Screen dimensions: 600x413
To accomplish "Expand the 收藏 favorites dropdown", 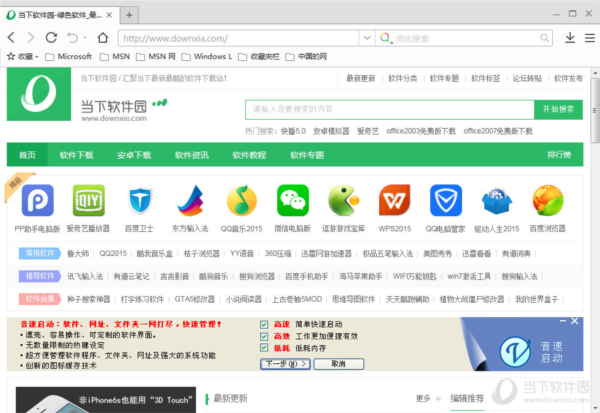I will click(37, 57).
